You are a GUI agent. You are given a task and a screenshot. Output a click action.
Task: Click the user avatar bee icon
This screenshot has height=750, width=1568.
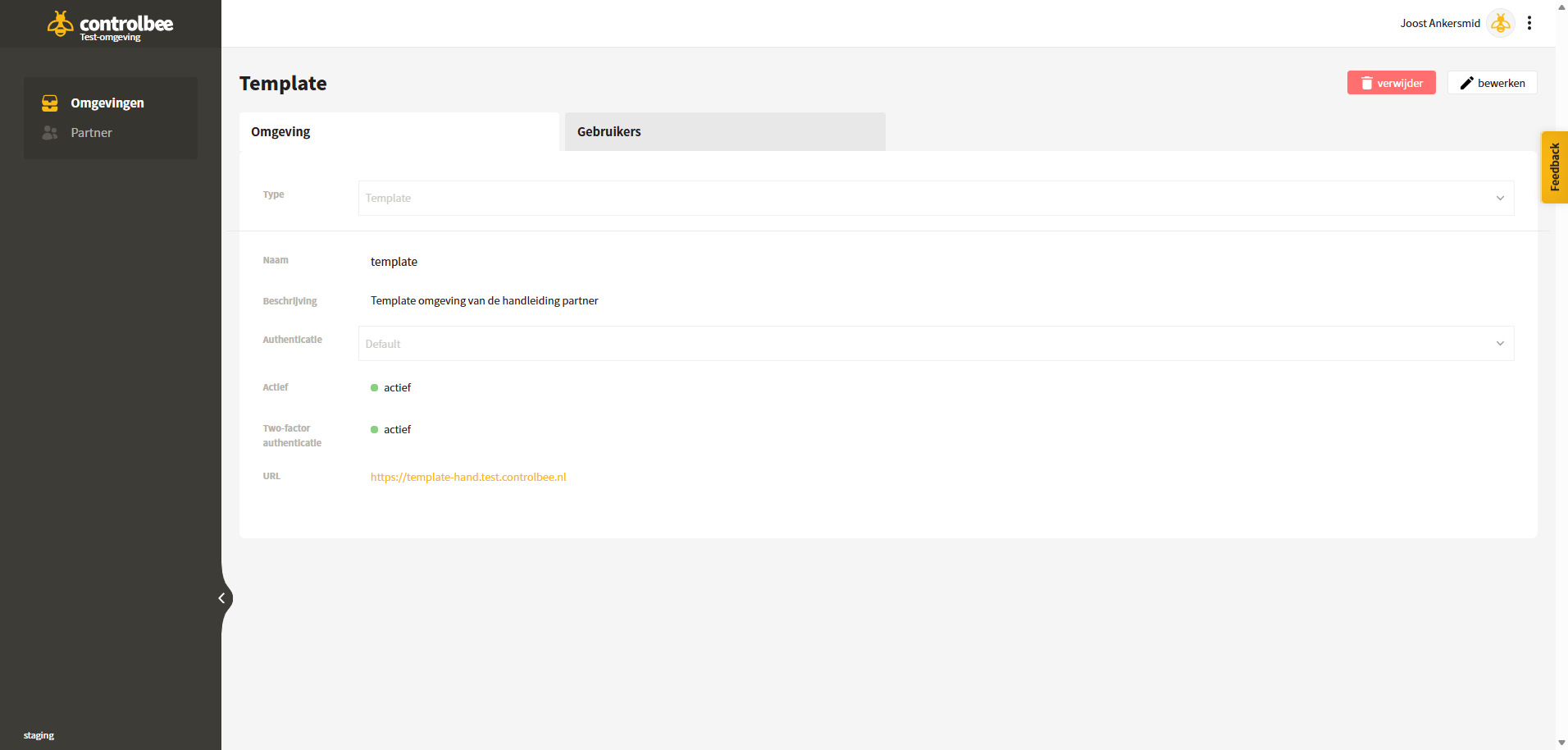click(x=1501, y=23)
